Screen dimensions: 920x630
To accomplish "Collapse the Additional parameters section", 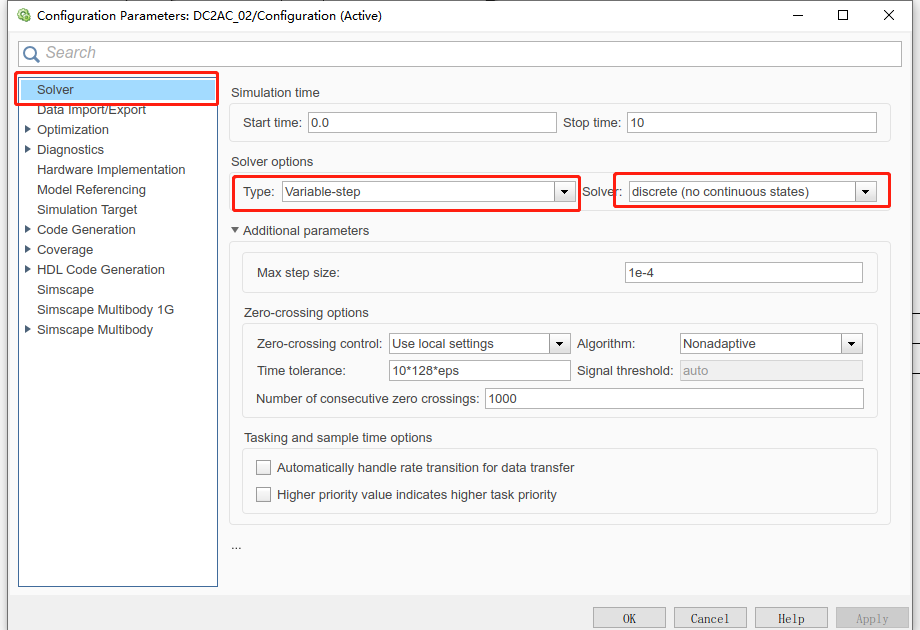I will click(235, 230).
